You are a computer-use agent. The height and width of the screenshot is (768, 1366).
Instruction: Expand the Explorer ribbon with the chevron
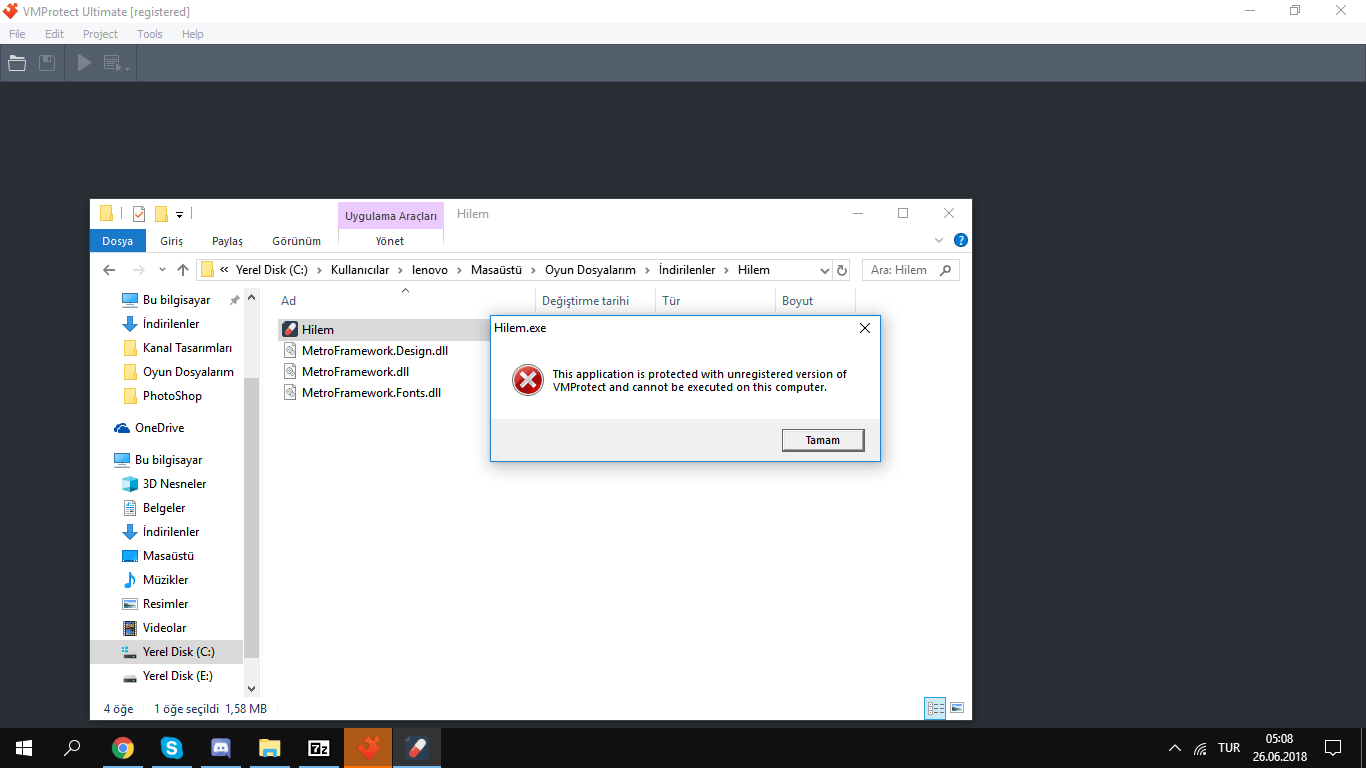click(x=939, y=241)
